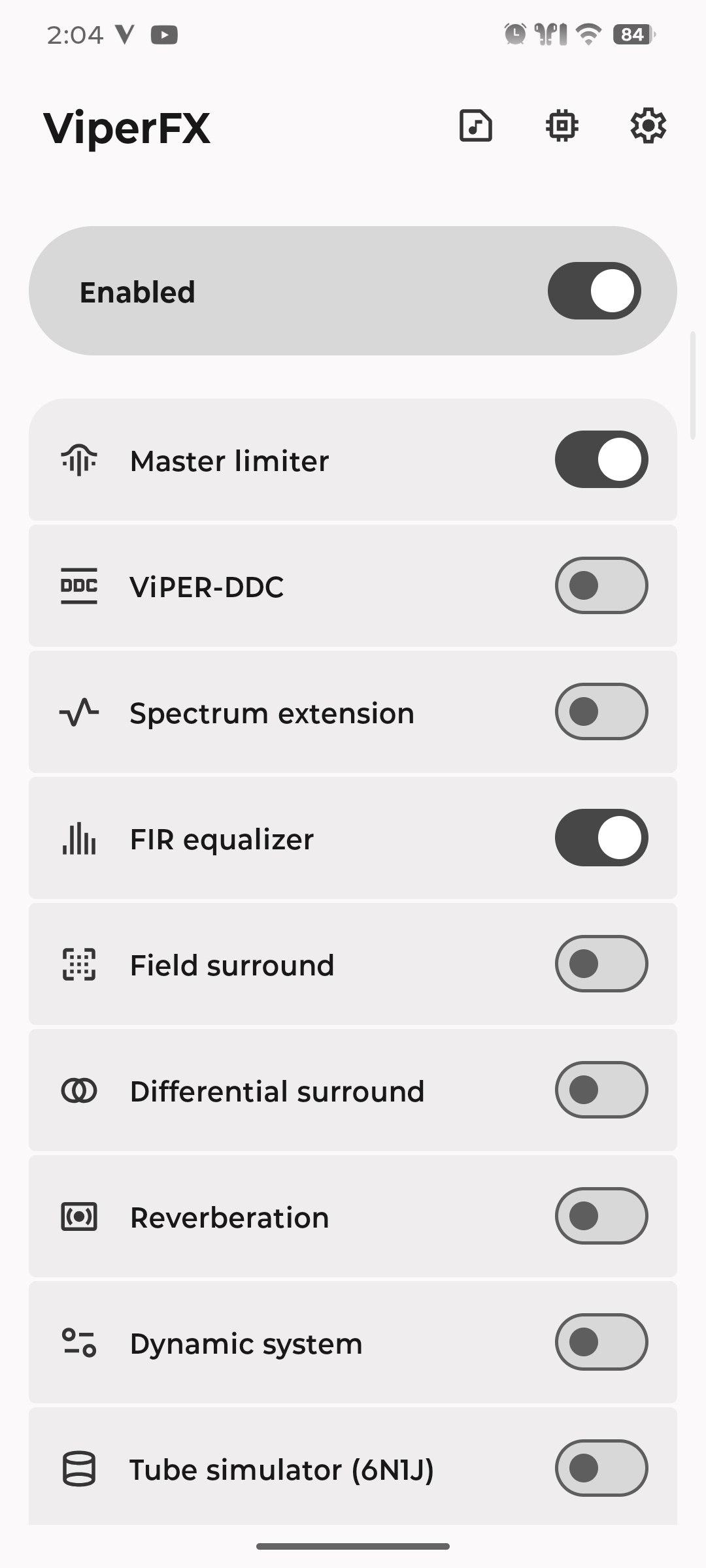
Task: Open Tube simulator (6N1J) entry
Action: pos(281,1469)
